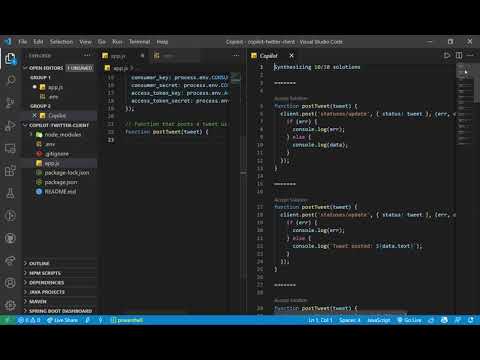Open the Go menu
This screenshot has height=360, width=480.
102,42
